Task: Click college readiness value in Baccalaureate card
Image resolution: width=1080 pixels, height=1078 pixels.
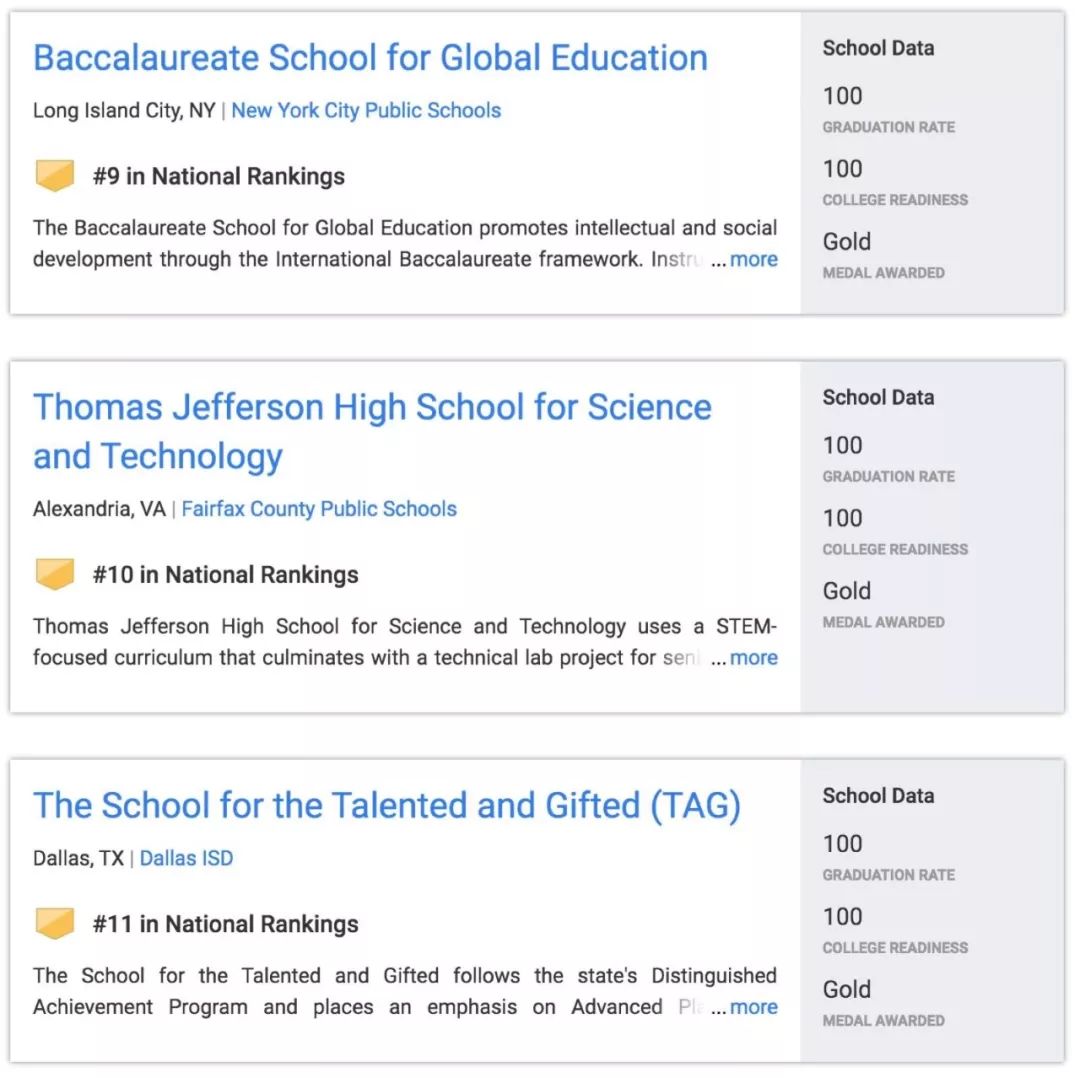Action: [x=842, y=169]
